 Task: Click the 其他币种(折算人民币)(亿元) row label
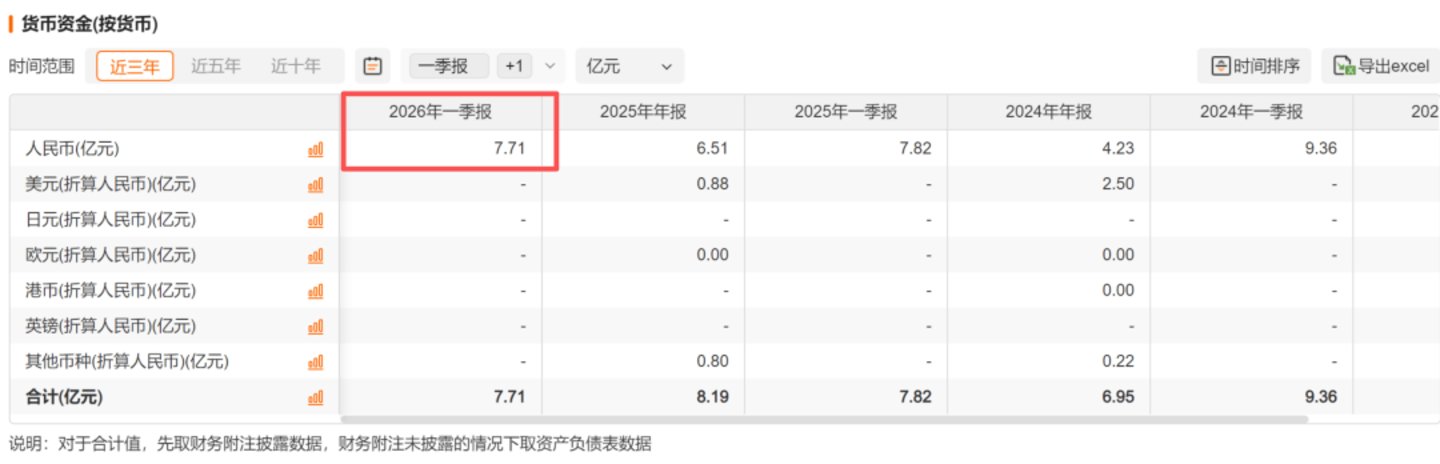126,362
